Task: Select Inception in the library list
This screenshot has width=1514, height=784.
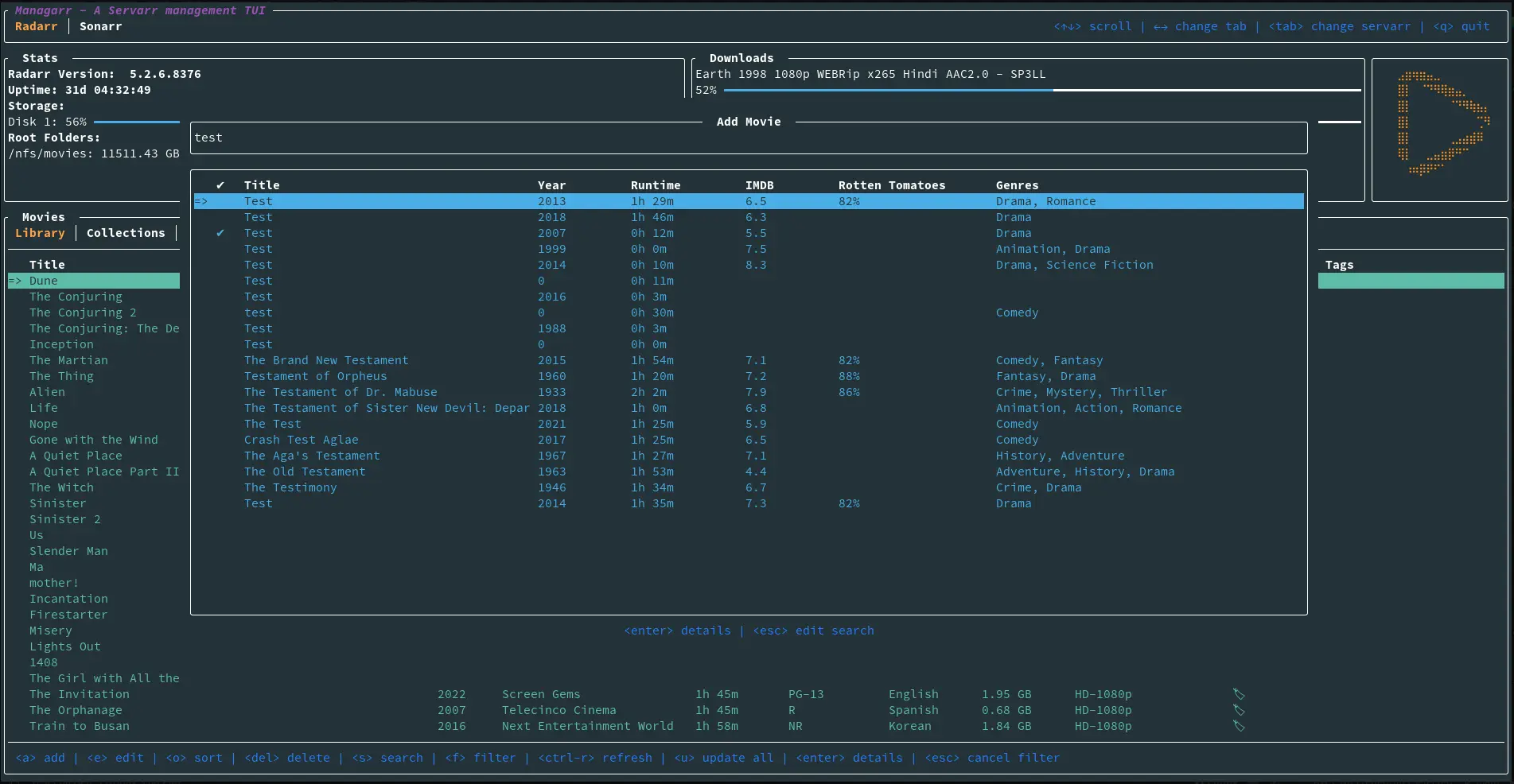Action: coord(61,344)
